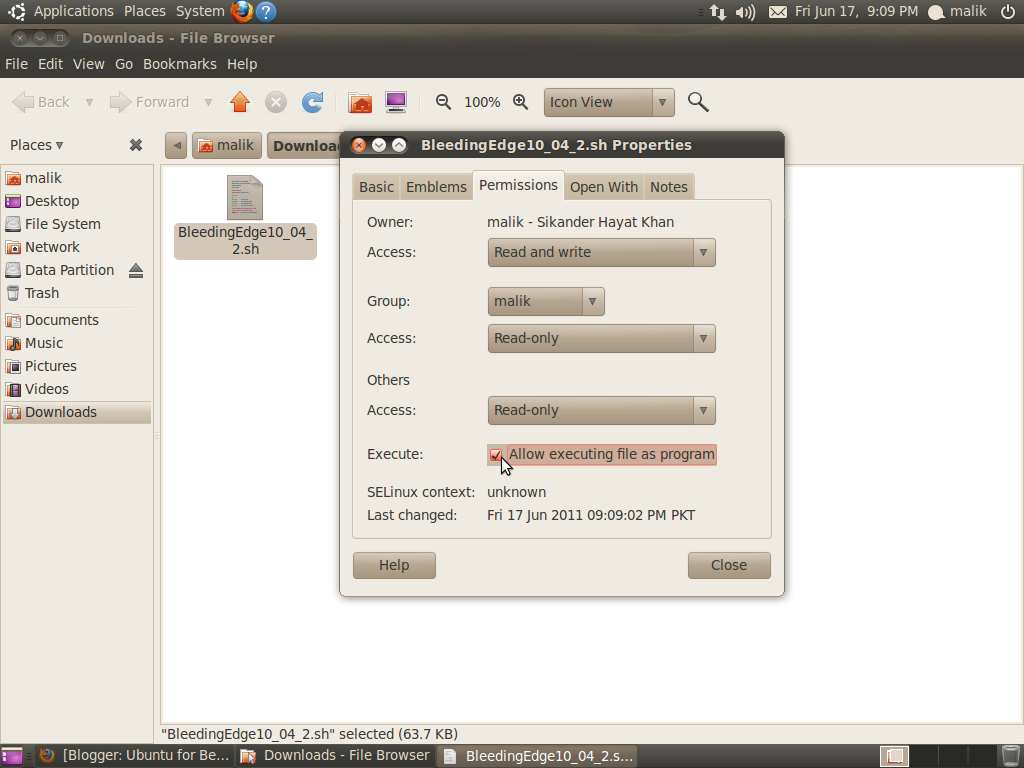Open the View menu
Image resolution: width=1024 pixels, height=768 pixels.
[89, 64]
